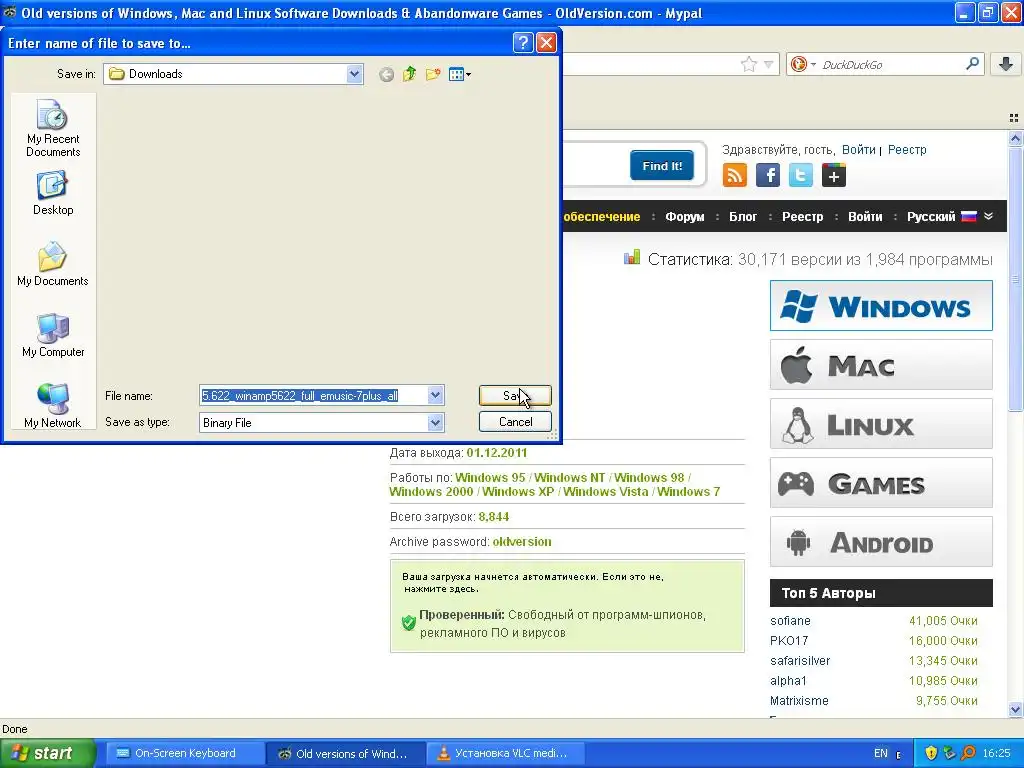The image size is (1024, 768).
Task: Open PKO17 author profile
Action: [x=789, y=641]
